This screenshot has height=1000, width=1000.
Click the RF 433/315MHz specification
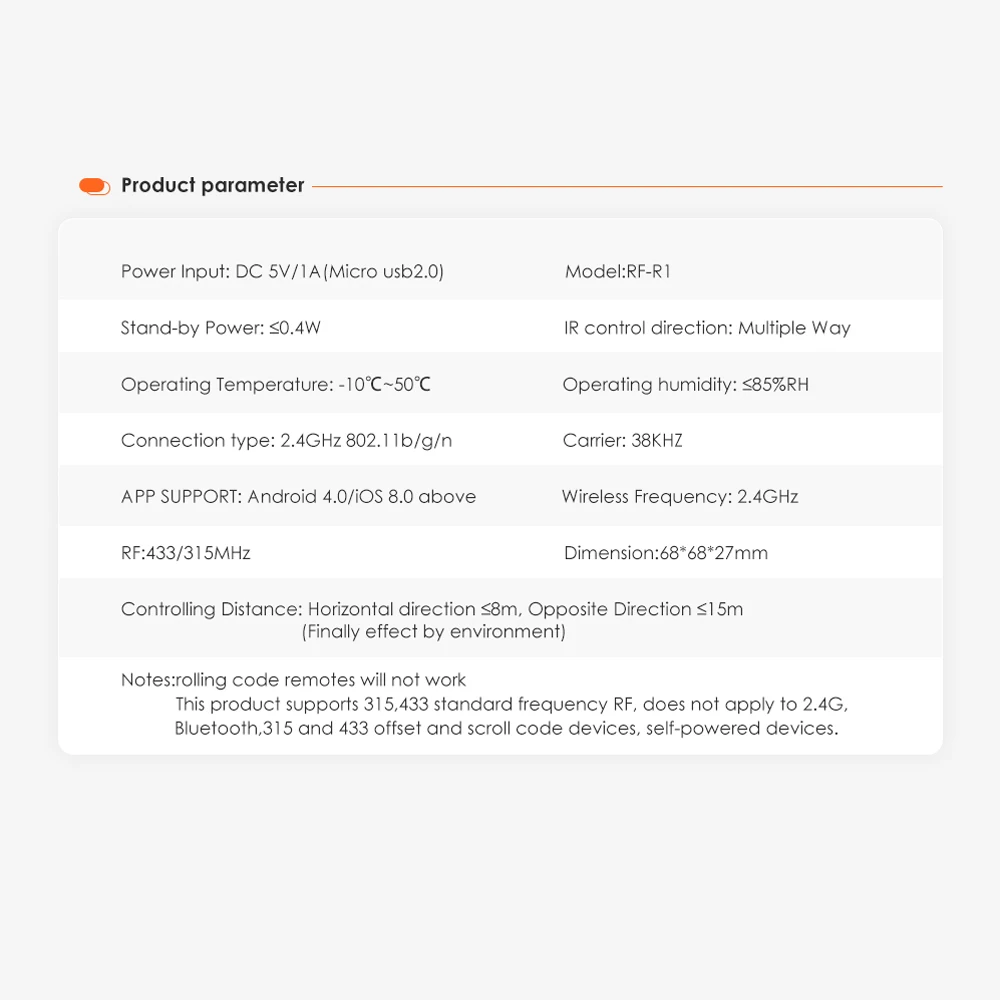pos(186,553)
